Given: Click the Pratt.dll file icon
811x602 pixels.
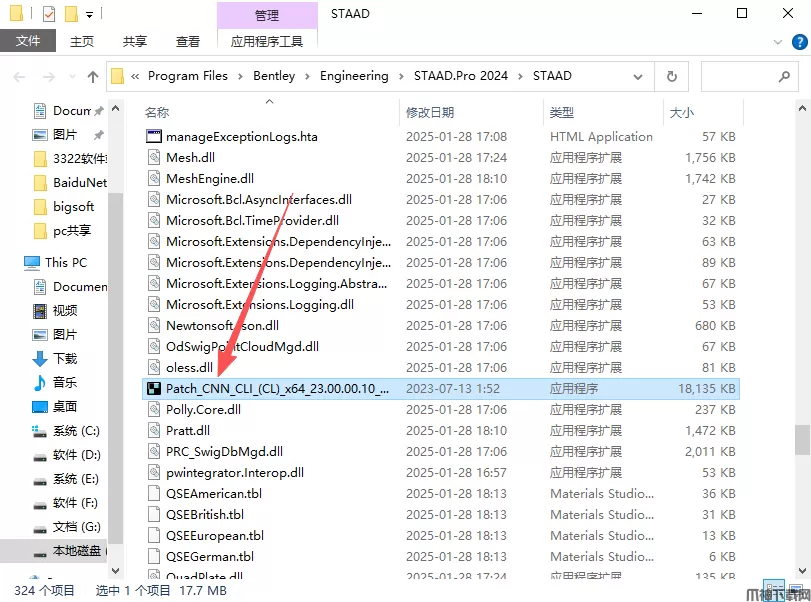Looking at the screenshot, I should pyautogui.click(x=154, y=430).
